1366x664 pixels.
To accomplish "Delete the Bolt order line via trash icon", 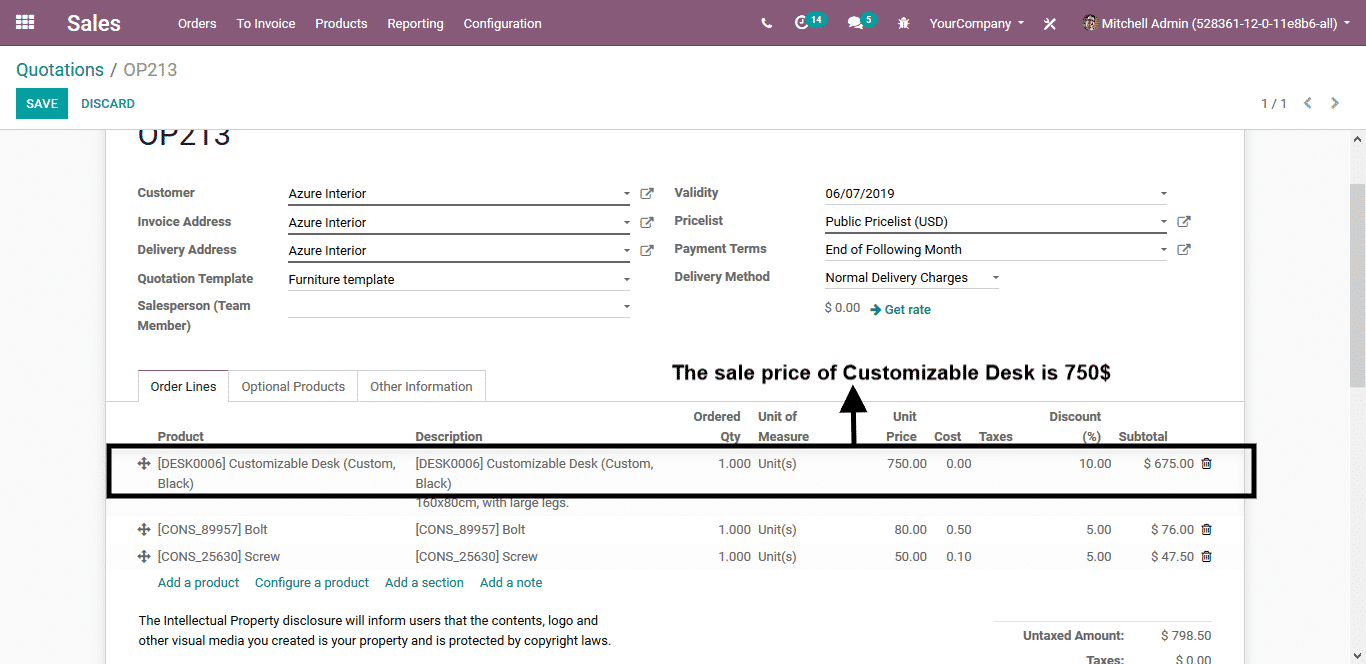I will click(x=1206, y=530).
